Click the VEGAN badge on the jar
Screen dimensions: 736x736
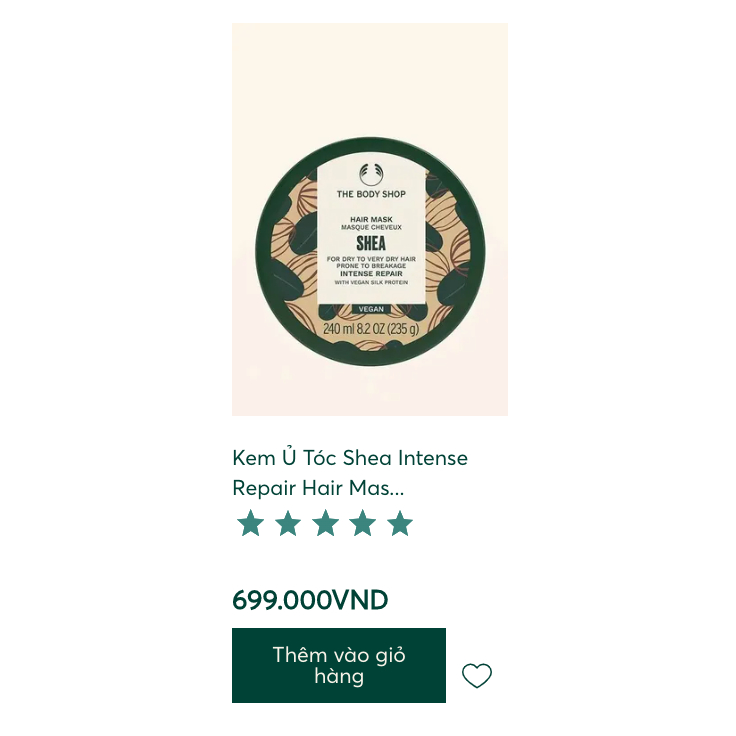(371, 309)
